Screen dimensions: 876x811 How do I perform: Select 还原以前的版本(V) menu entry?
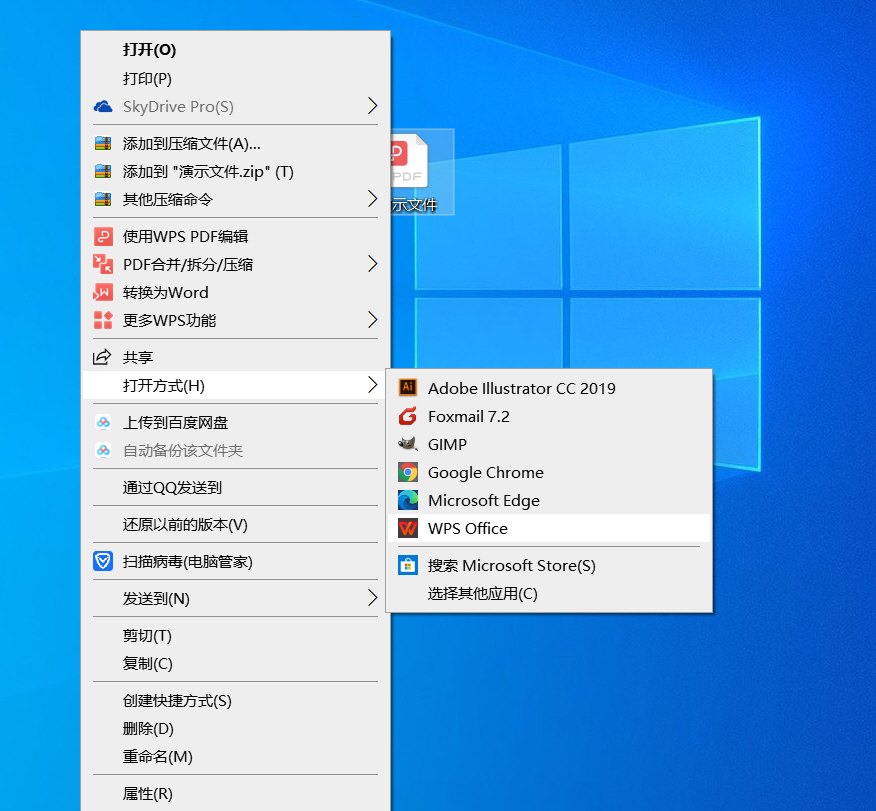(235, 524)
